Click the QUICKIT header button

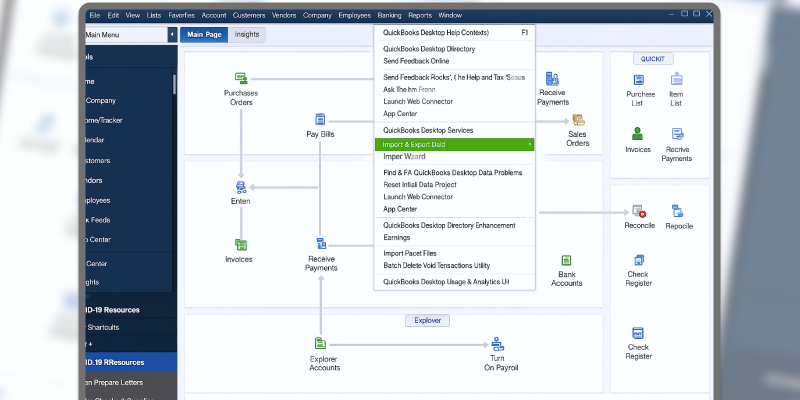tap(653, 59)
